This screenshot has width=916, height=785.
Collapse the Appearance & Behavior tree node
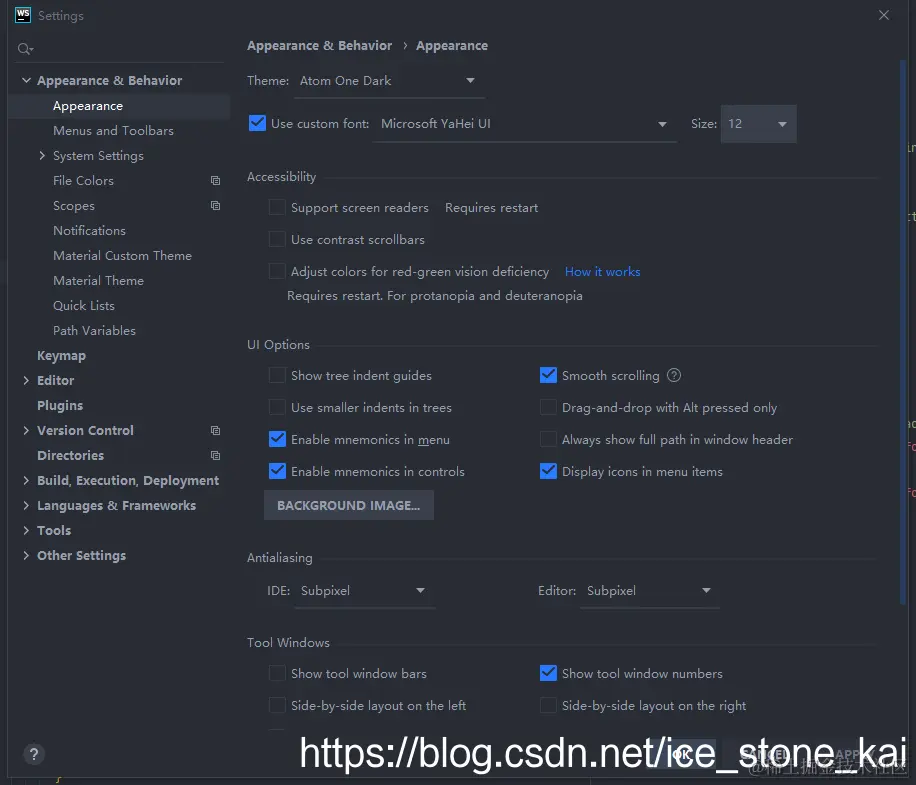(x=26, y=80)
